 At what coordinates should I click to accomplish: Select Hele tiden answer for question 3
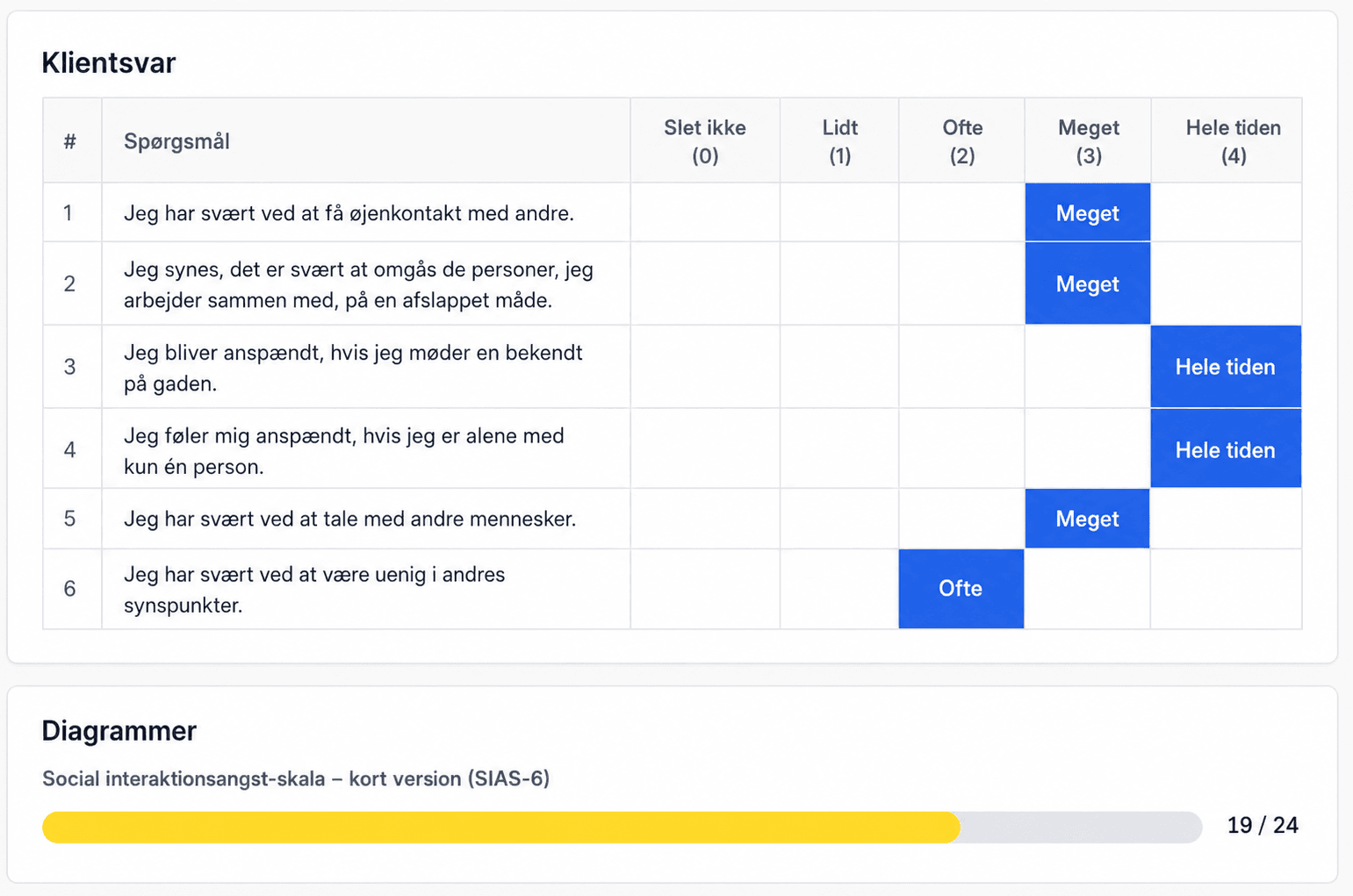point(1226,367)
